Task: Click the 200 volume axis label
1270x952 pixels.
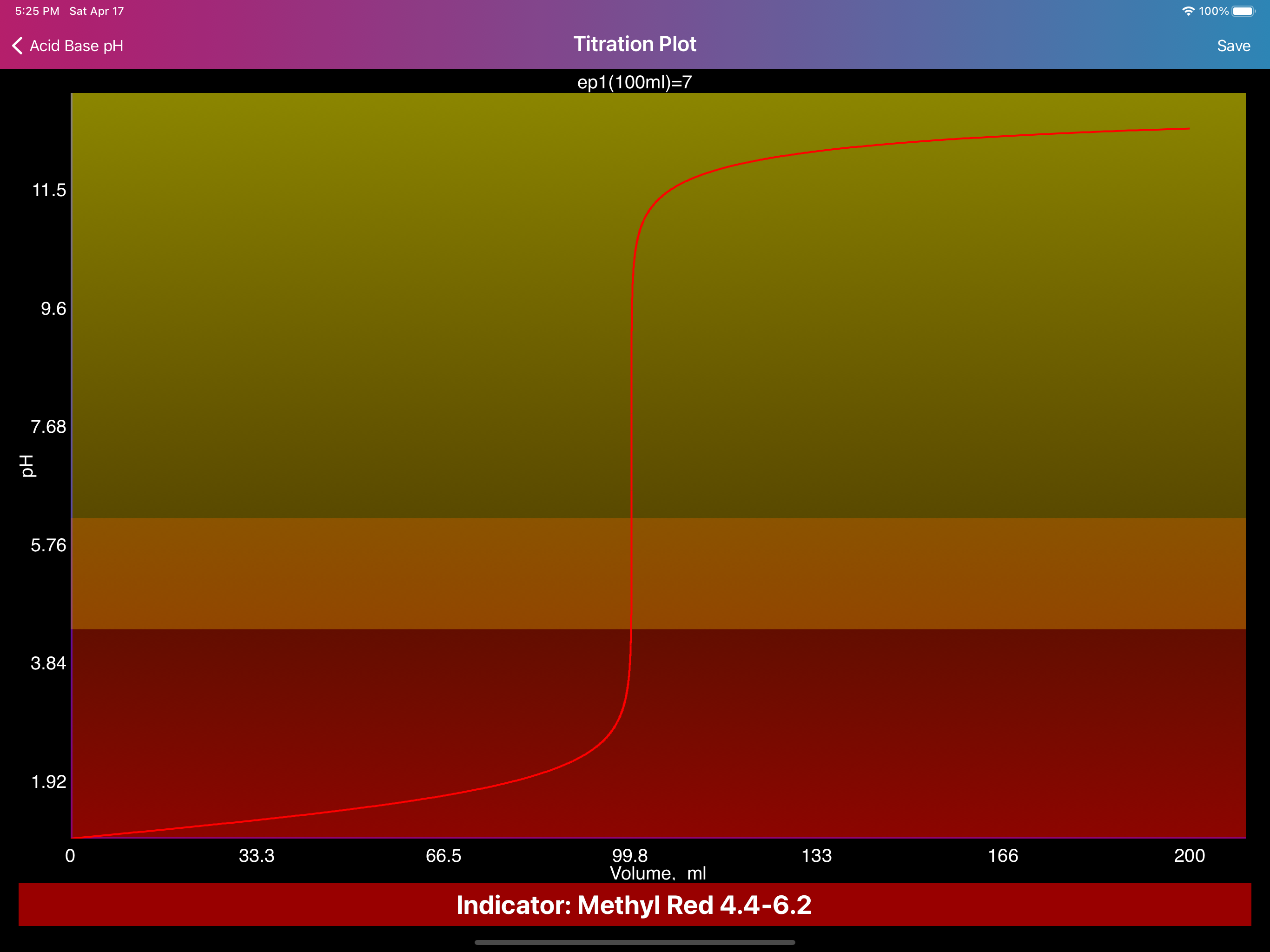Action: pyautogui.click(x=1189, y=855)
